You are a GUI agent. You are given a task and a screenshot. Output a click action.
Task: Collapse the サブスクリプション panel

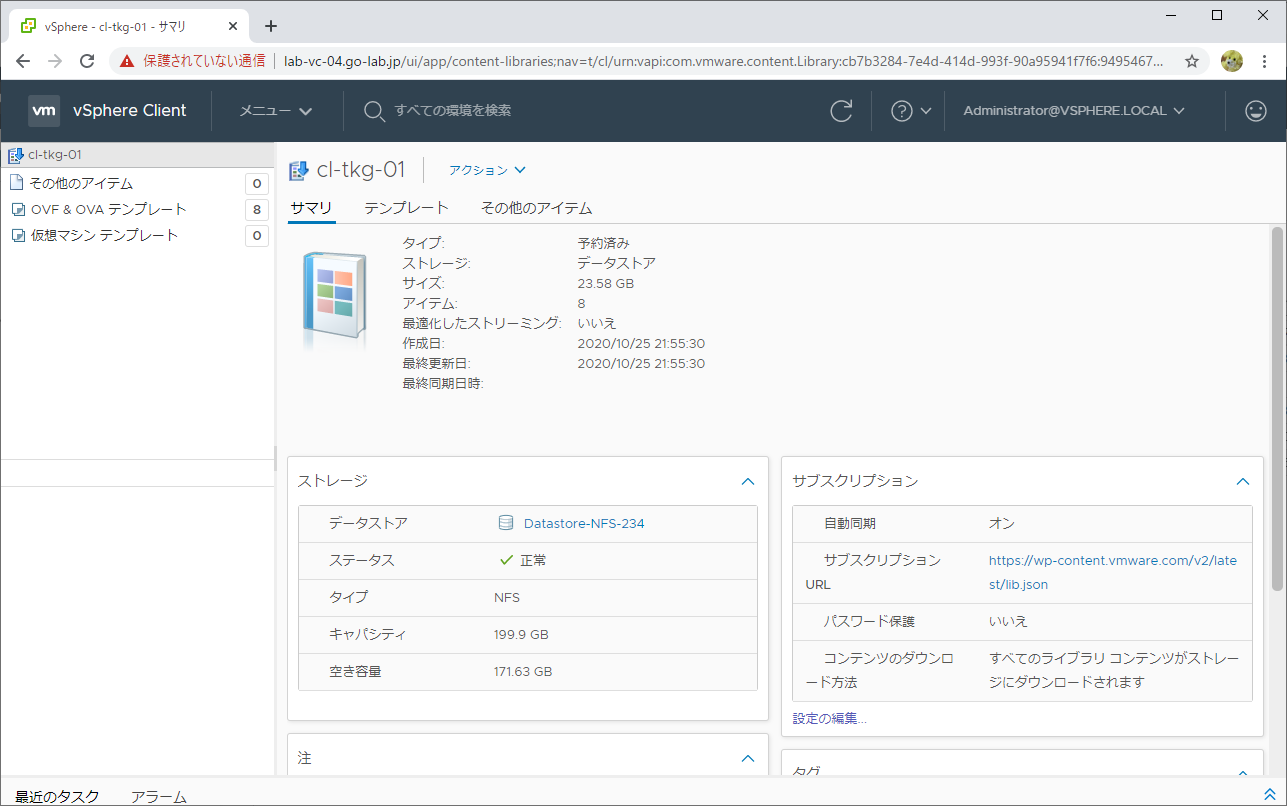pyautogui.click(x=1243, y=481)
